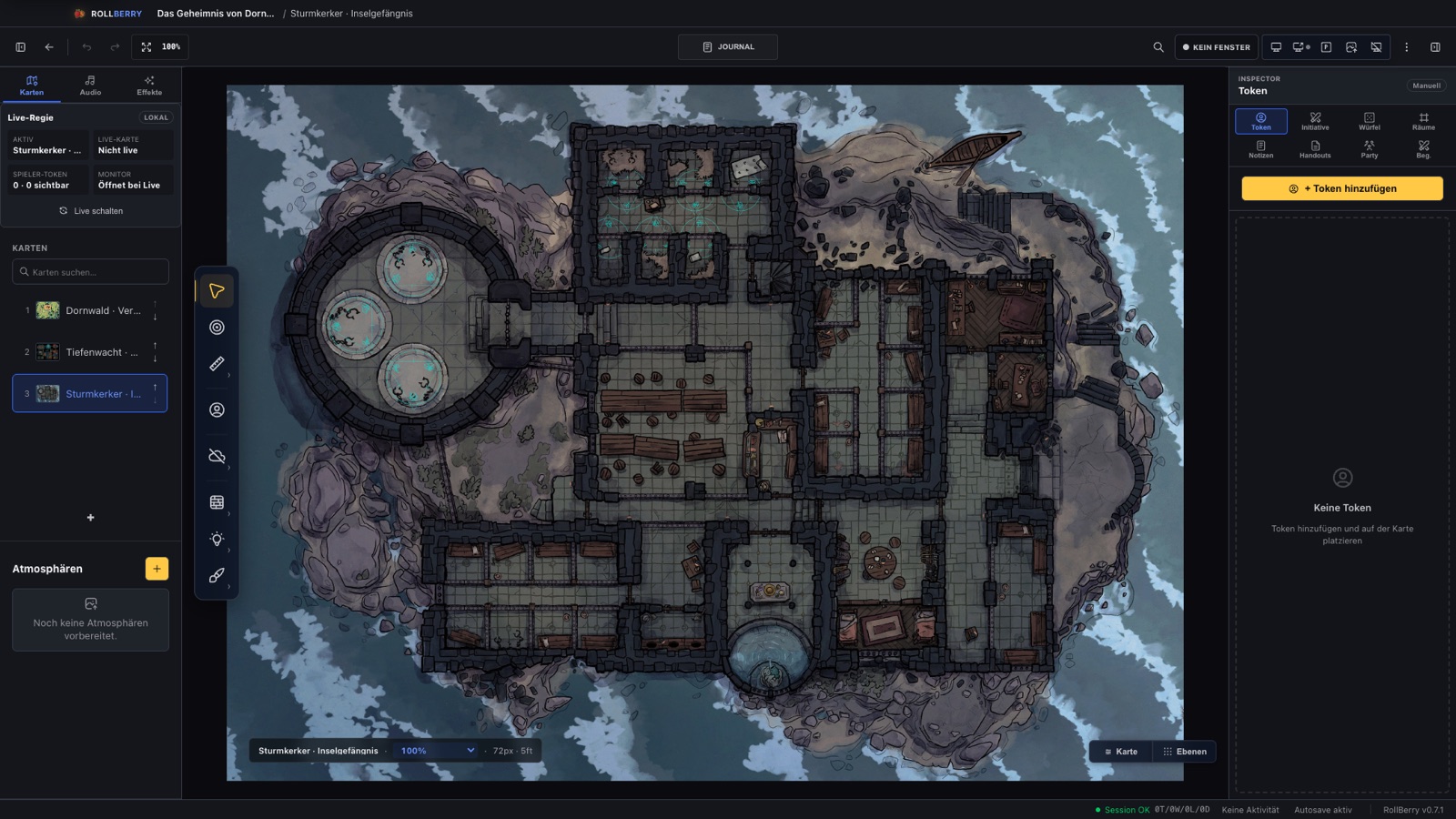Undo the last action
This screenshot has width=1456, height=819.
[x=86, y=47]
